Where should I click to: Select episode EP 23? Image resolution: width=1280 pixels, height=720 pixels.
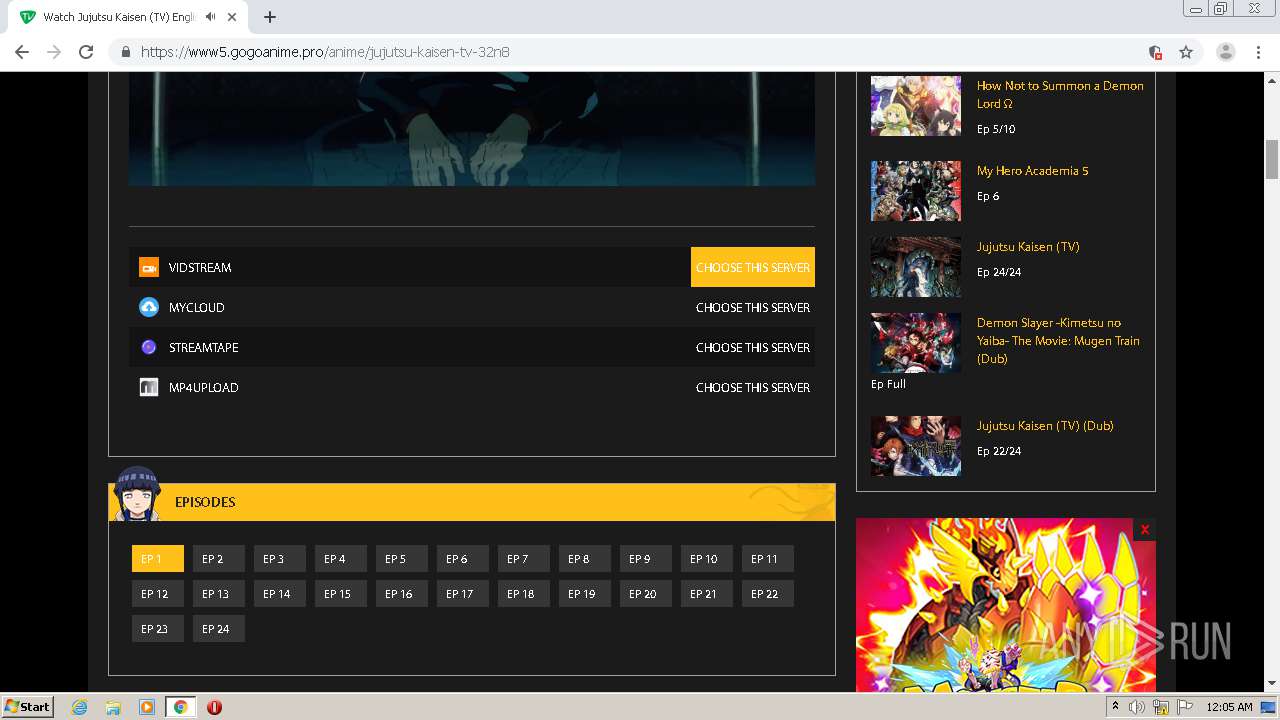point(158,629)
